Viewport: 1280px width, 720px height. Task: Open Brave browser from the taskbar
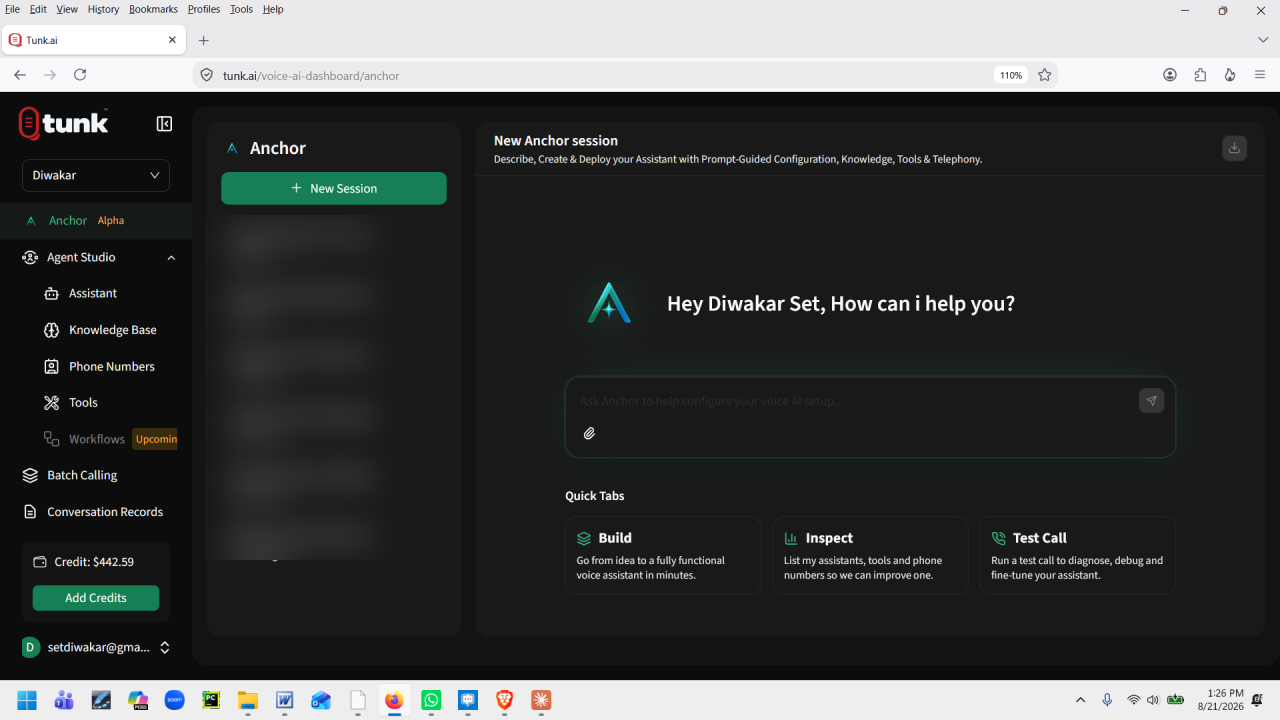point(504,700)
